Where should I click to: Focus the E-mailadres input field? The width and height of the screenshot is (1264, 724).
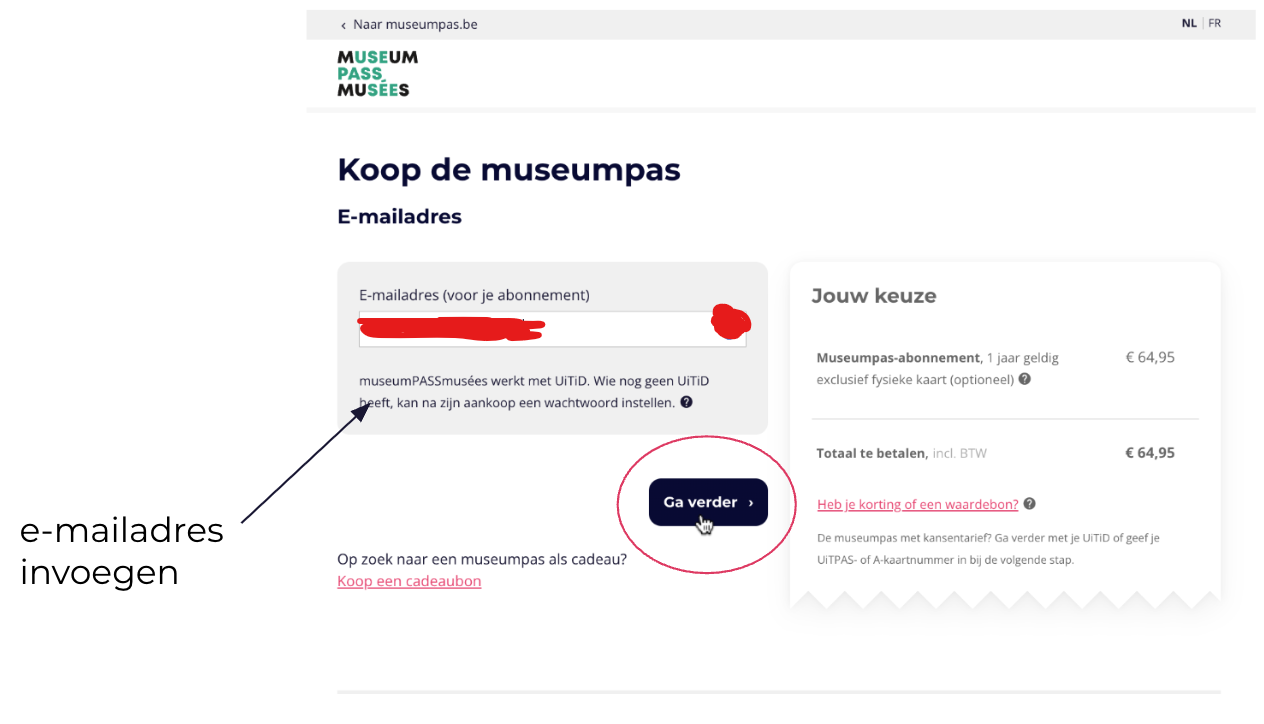(x=552, y=329)
